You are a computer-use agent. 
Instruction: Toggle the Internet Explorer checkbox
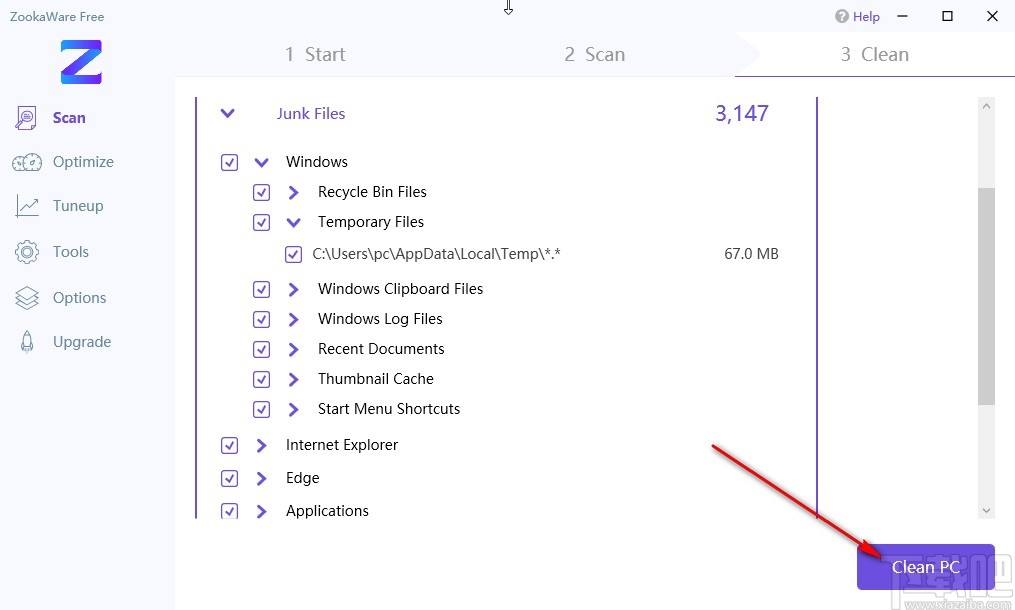pyautogui.click(x=229, y=445)
